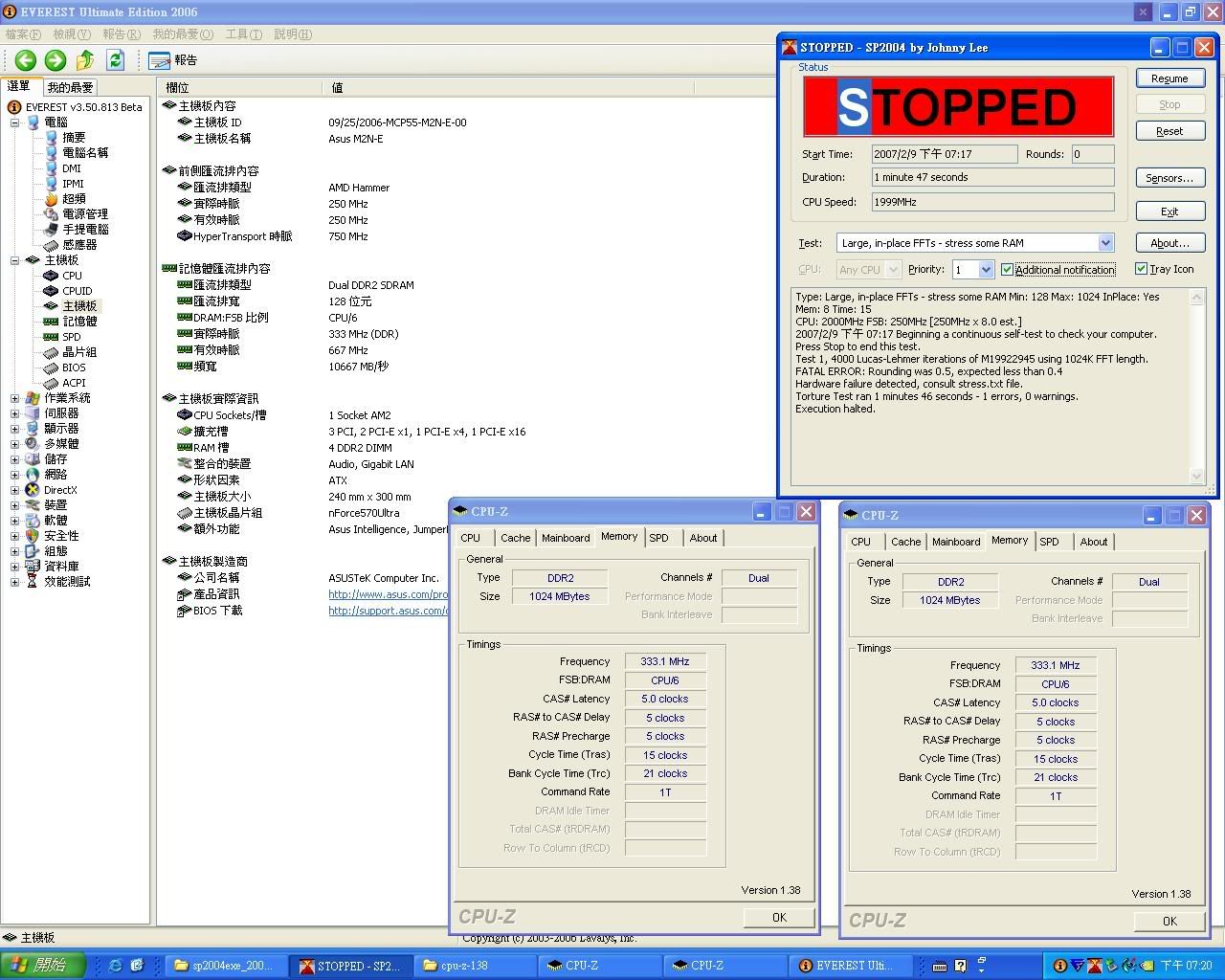Select the DirectX item in the tree

coord(59,490)
